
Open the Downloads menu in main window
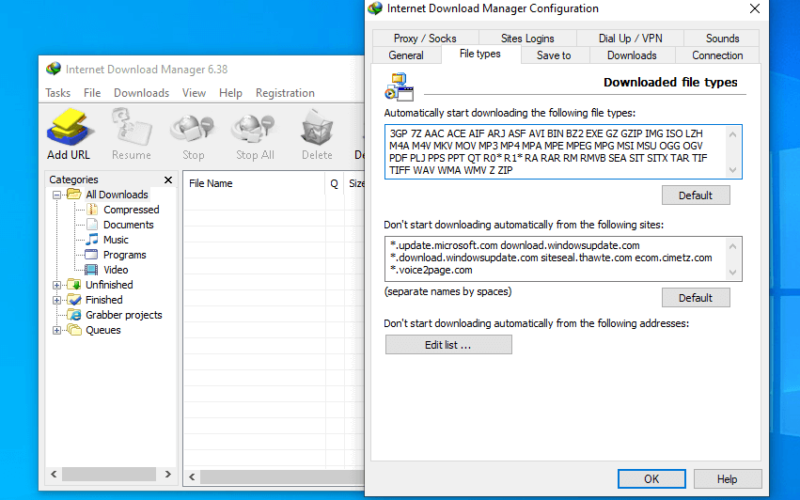click(x=141, y=93)
